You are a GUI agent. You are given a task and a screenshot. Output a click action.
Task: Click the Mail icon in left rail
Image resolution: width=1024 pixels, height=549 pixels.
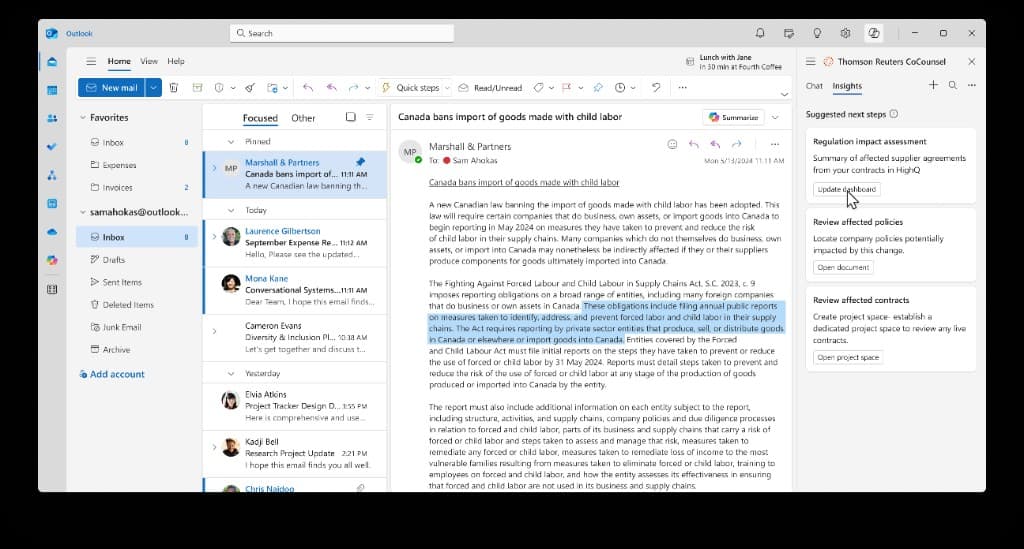click(52, 62)
